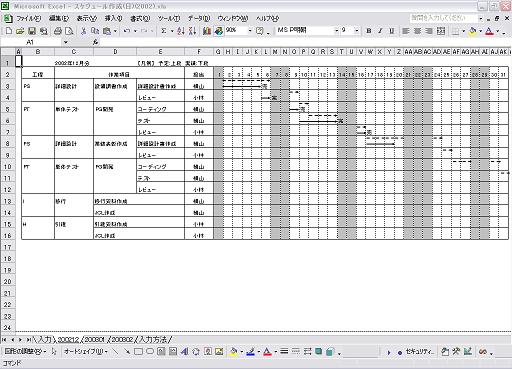The width and height of the screenshot is (512, 369).
Task: Toggle Italic formatting
Action: tap(380, 31)
